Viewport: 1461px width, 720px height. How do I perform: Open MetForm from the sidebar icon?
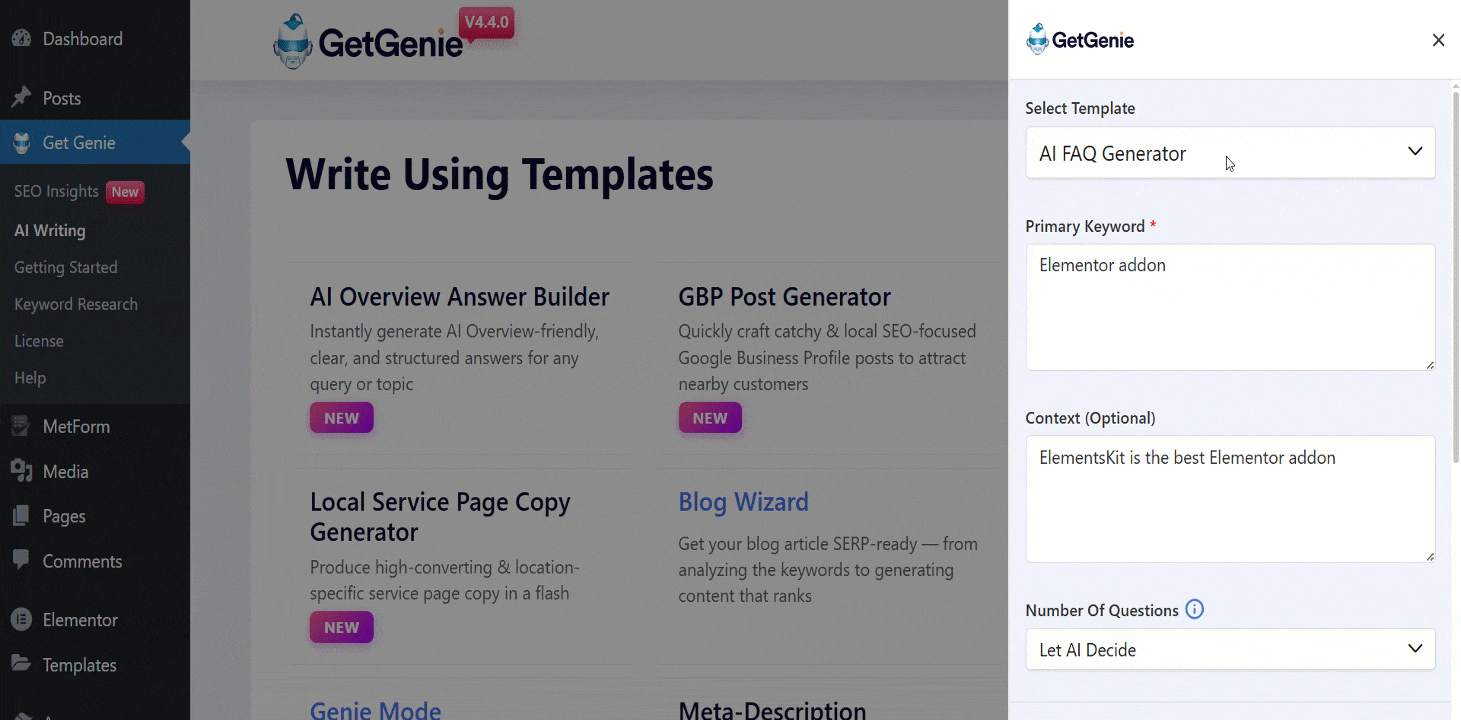(20, 425)
